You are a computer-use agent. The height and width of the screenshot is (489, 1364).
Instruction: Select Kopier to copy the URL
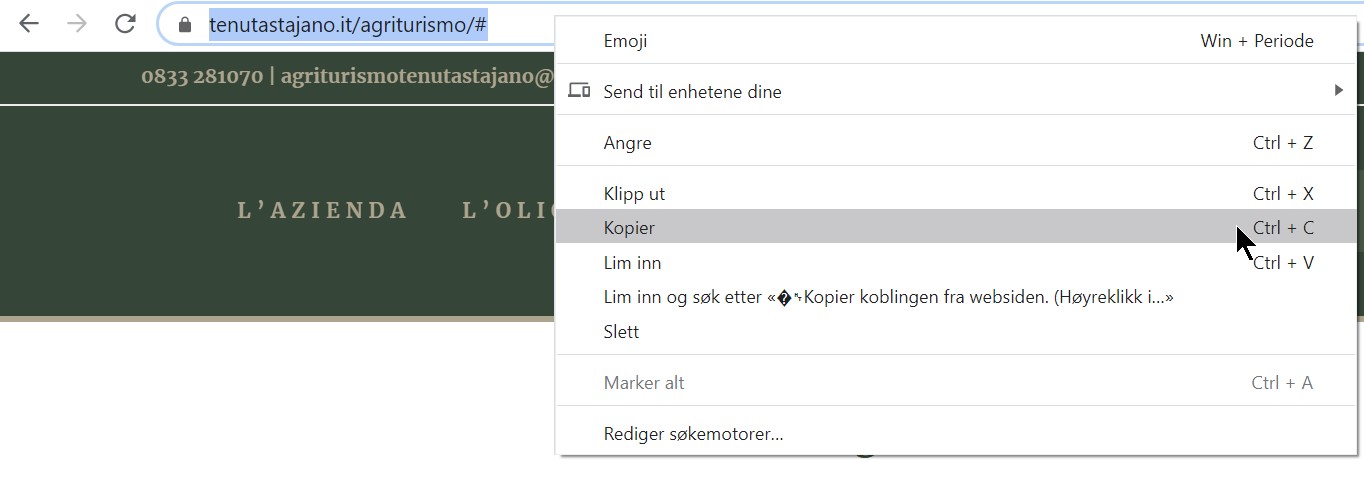[x=630, y=228]
